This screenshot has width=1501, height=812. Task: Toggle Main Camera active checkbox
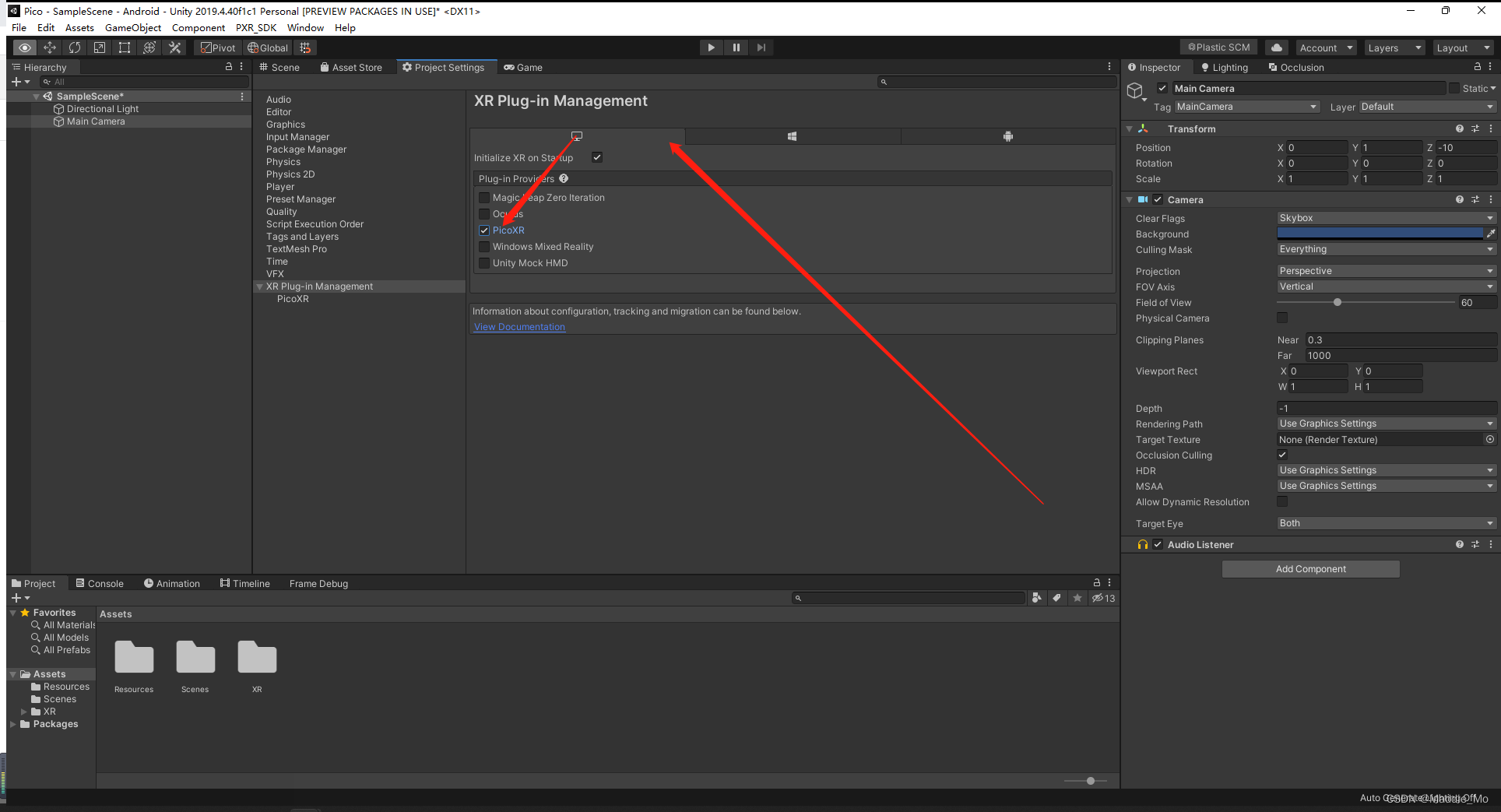click(1162, 88)
